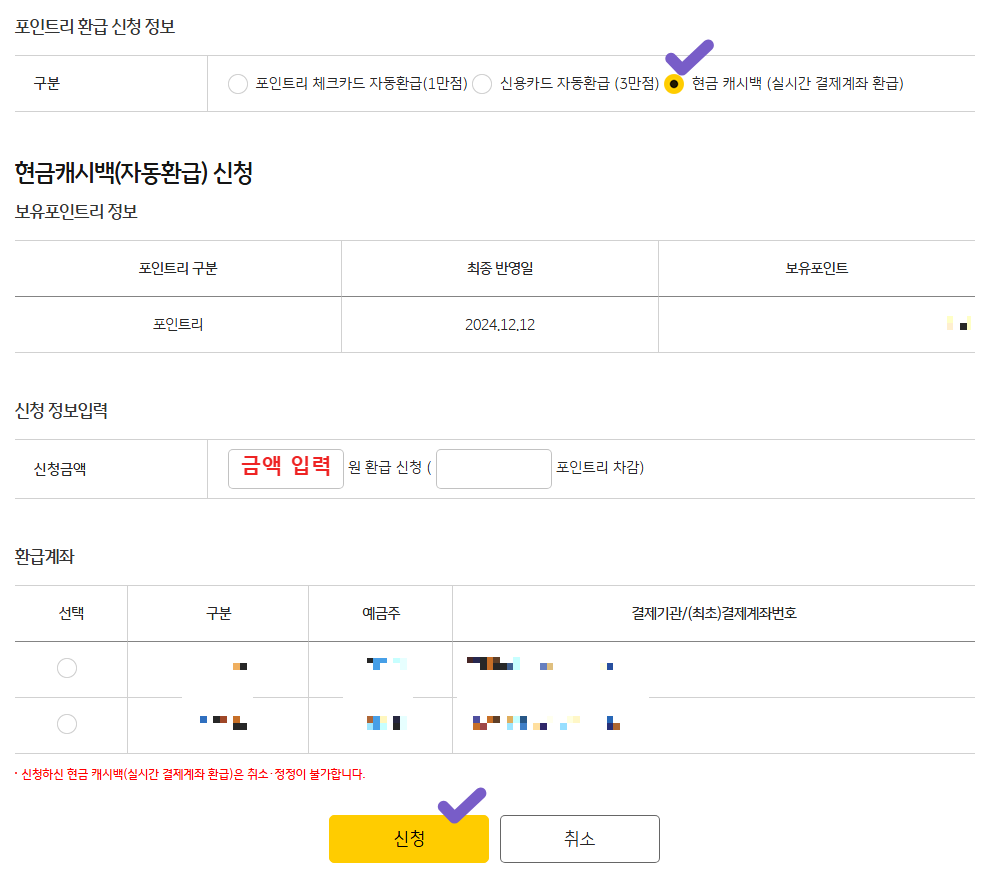Click the 금액 입력 amount input field
This screenshot has width=985, height=883.
(285, 468)
